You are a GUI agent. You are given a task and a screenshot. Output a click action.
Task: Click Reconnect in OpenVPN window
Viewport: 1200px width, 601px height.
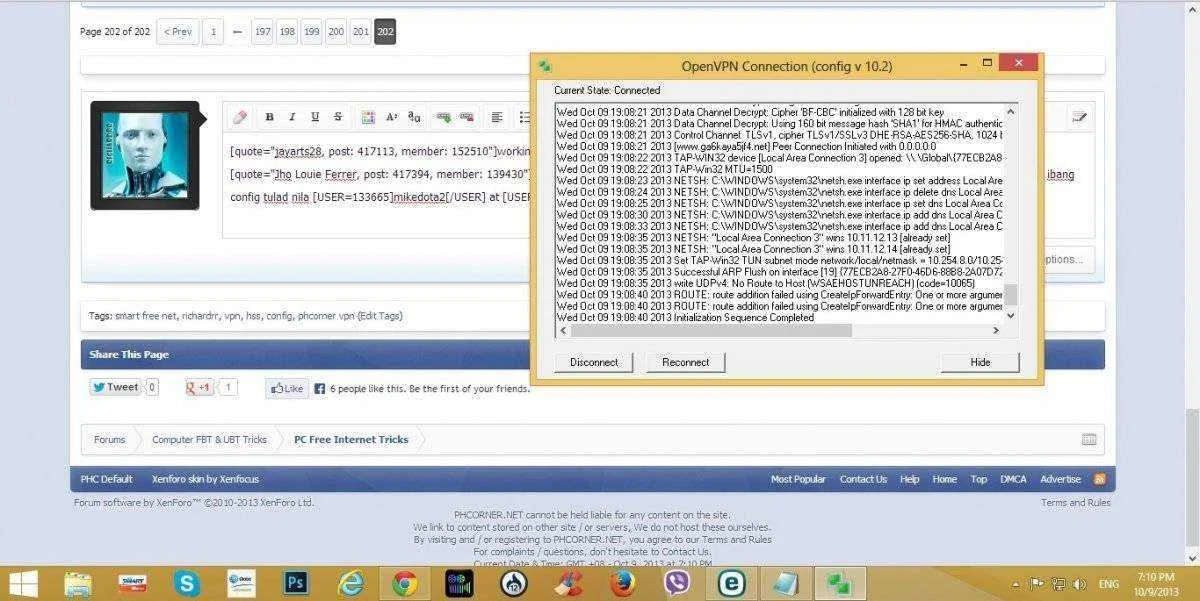tap(685, 362)
